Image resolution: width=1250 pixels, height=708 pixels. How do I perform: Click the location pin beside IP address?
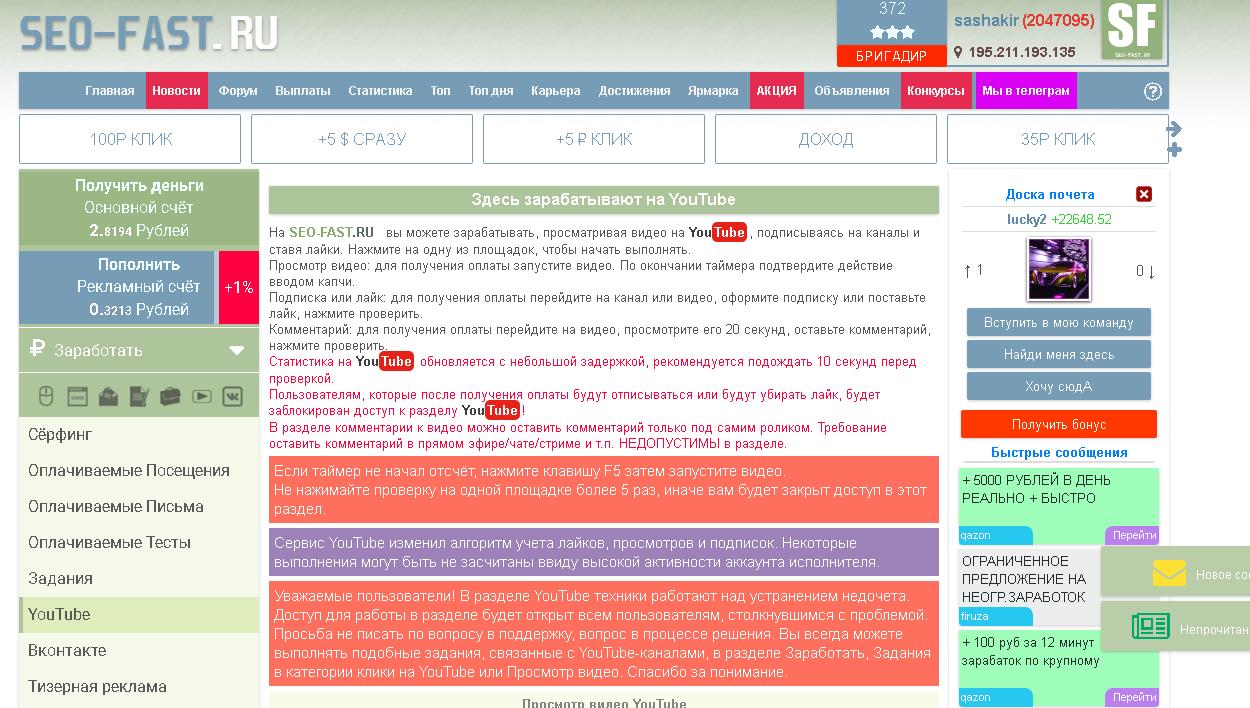coord(958,52)
